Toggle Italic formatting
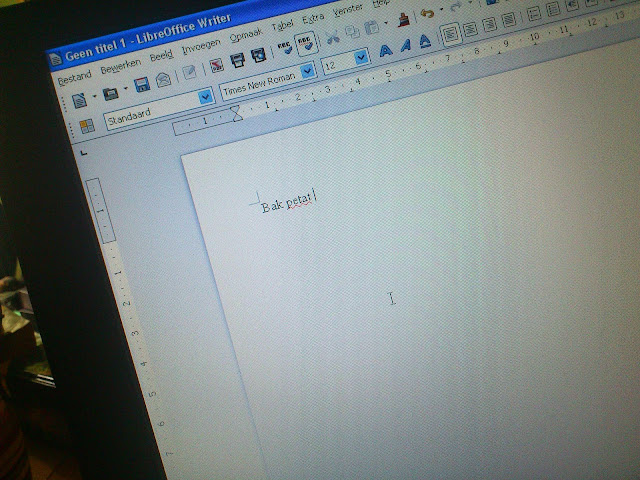This screenshot has height=480, width=640. coord(405,45)
